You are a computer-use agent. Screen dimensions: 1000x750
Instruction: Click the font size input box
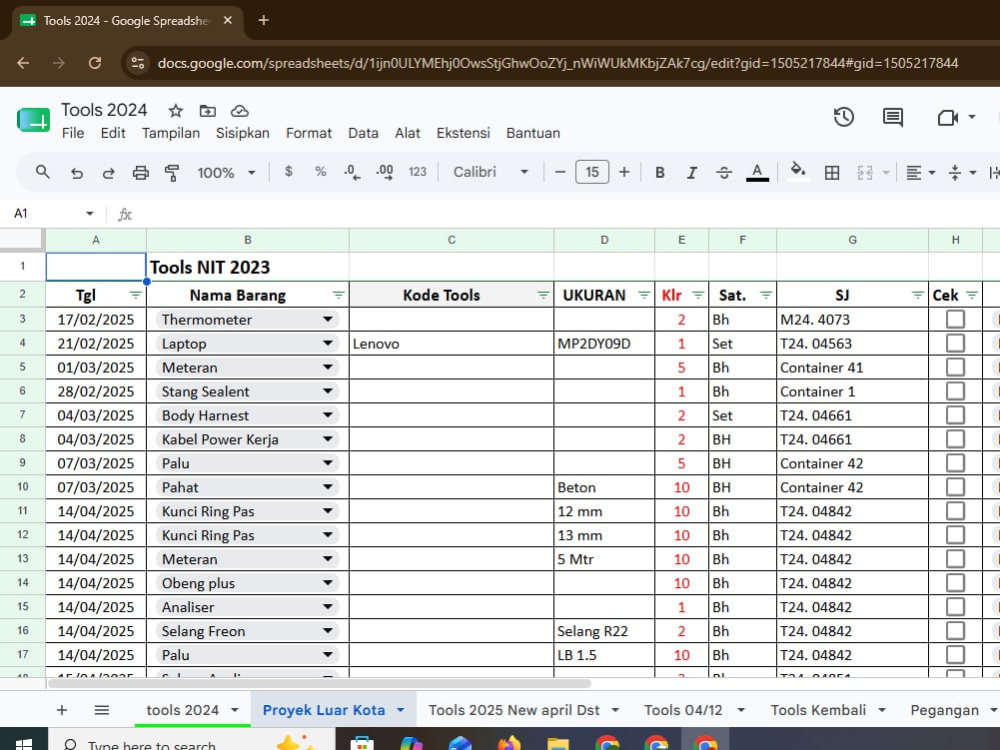coord(592,172)
